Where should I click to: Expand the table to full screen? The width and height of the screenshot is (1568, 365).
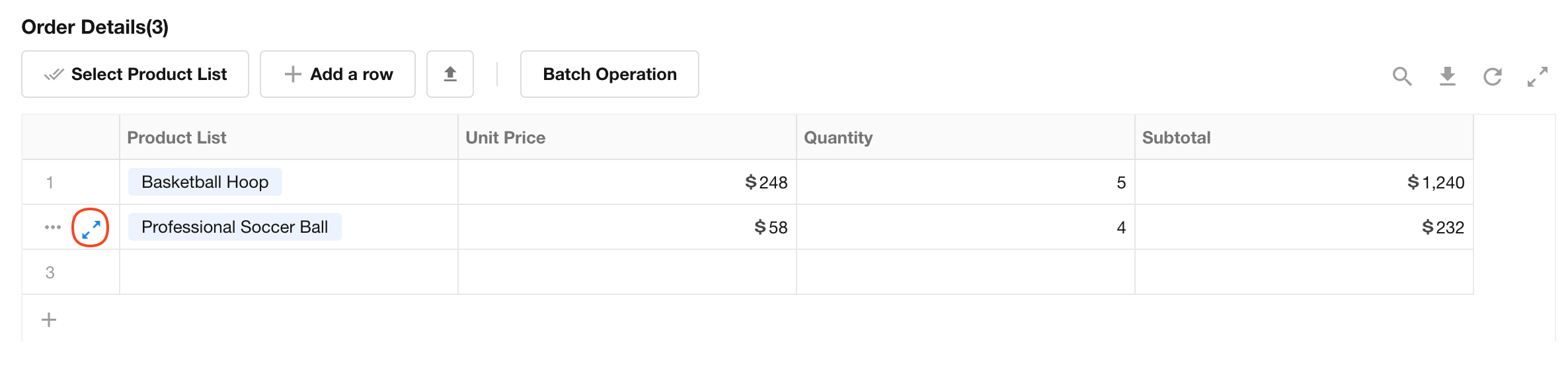tap(1537, 76)
